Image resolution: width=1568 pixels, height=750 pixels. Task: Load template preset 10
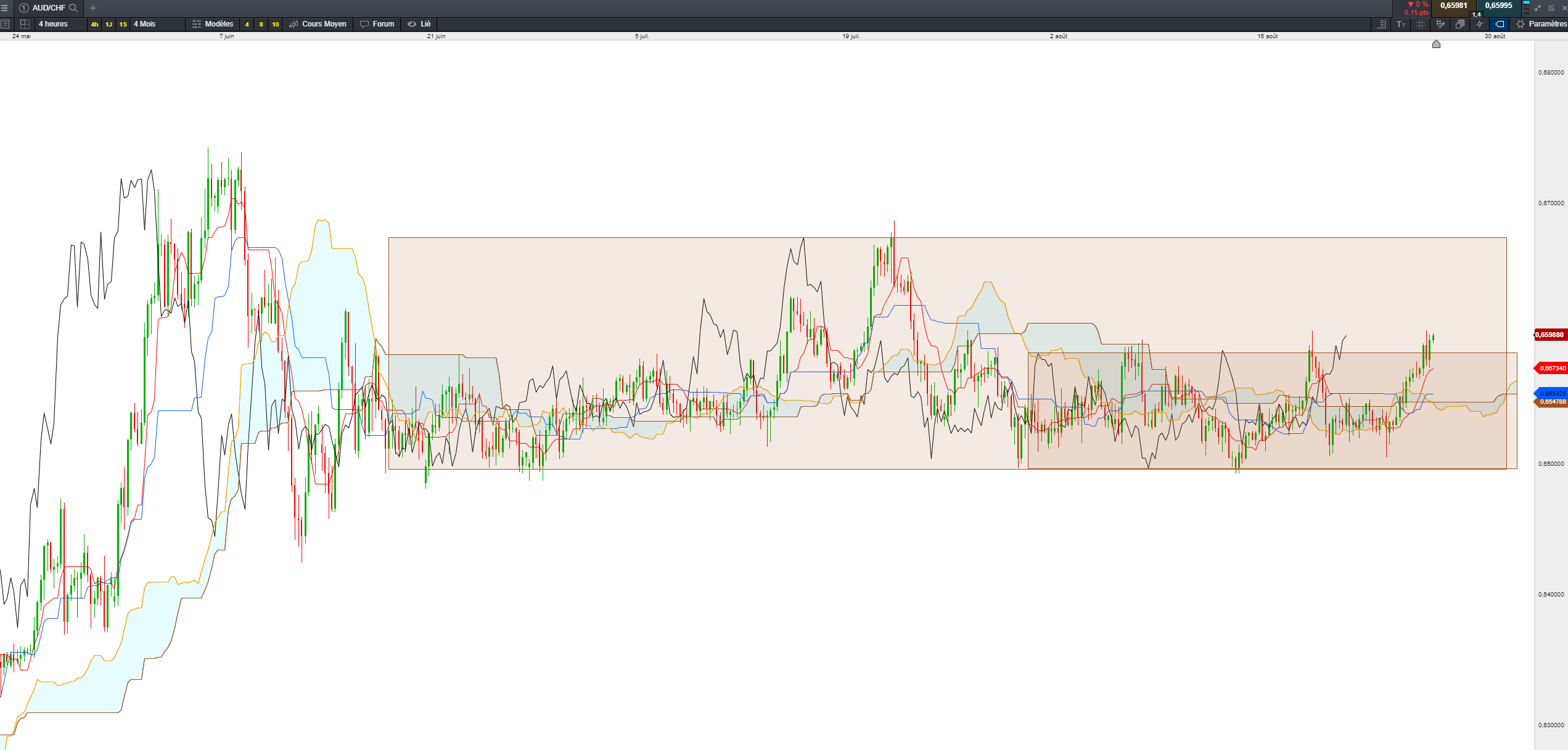coord(276,24)
